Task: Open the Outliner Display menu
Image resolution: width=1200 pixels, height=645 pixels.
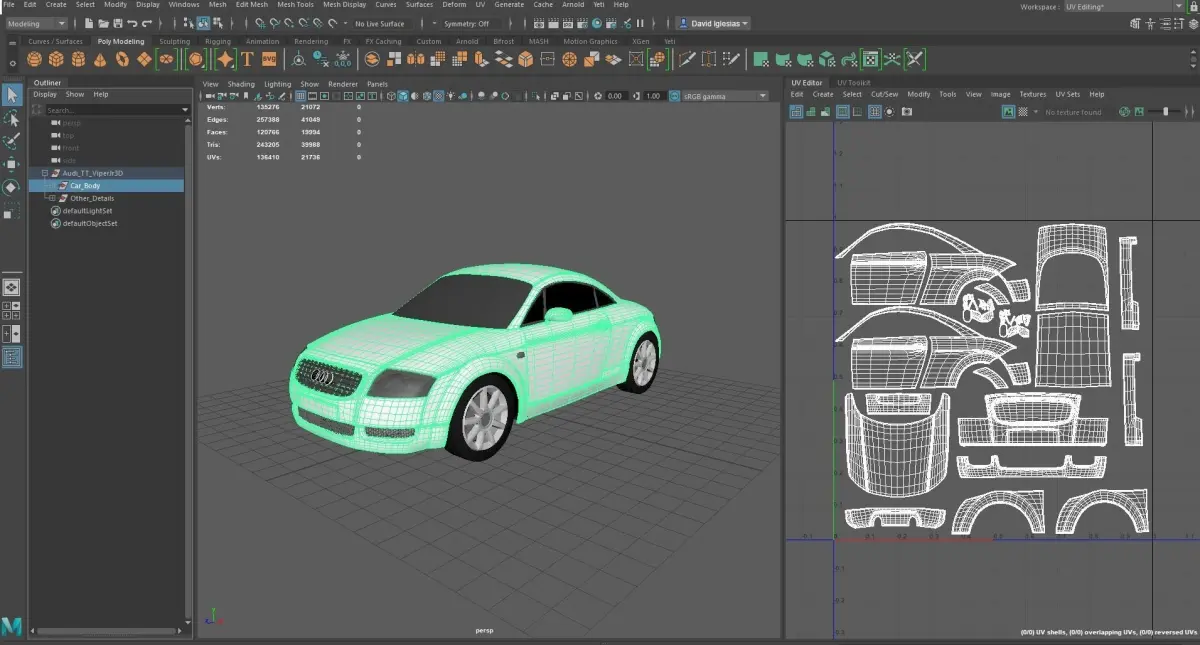Action: pos(45,94)
